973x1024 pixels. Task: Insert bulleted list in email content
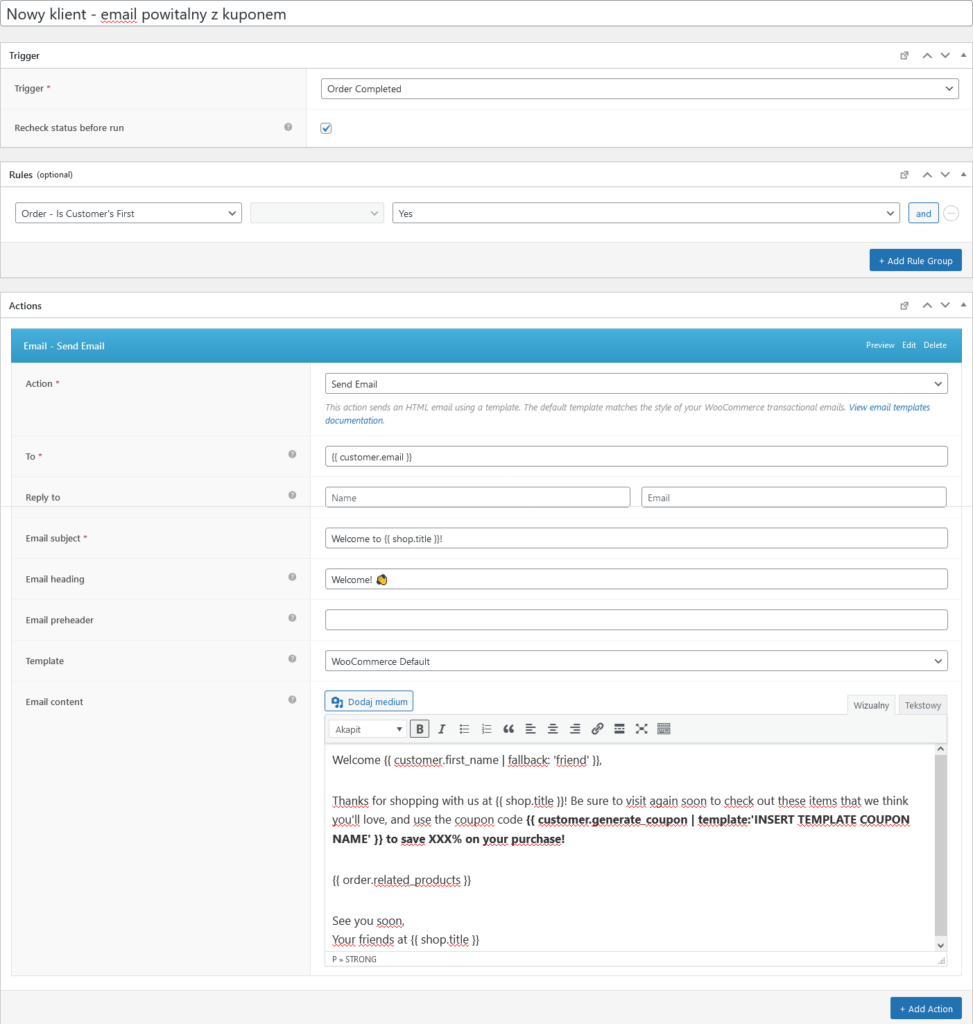(464, 729)
